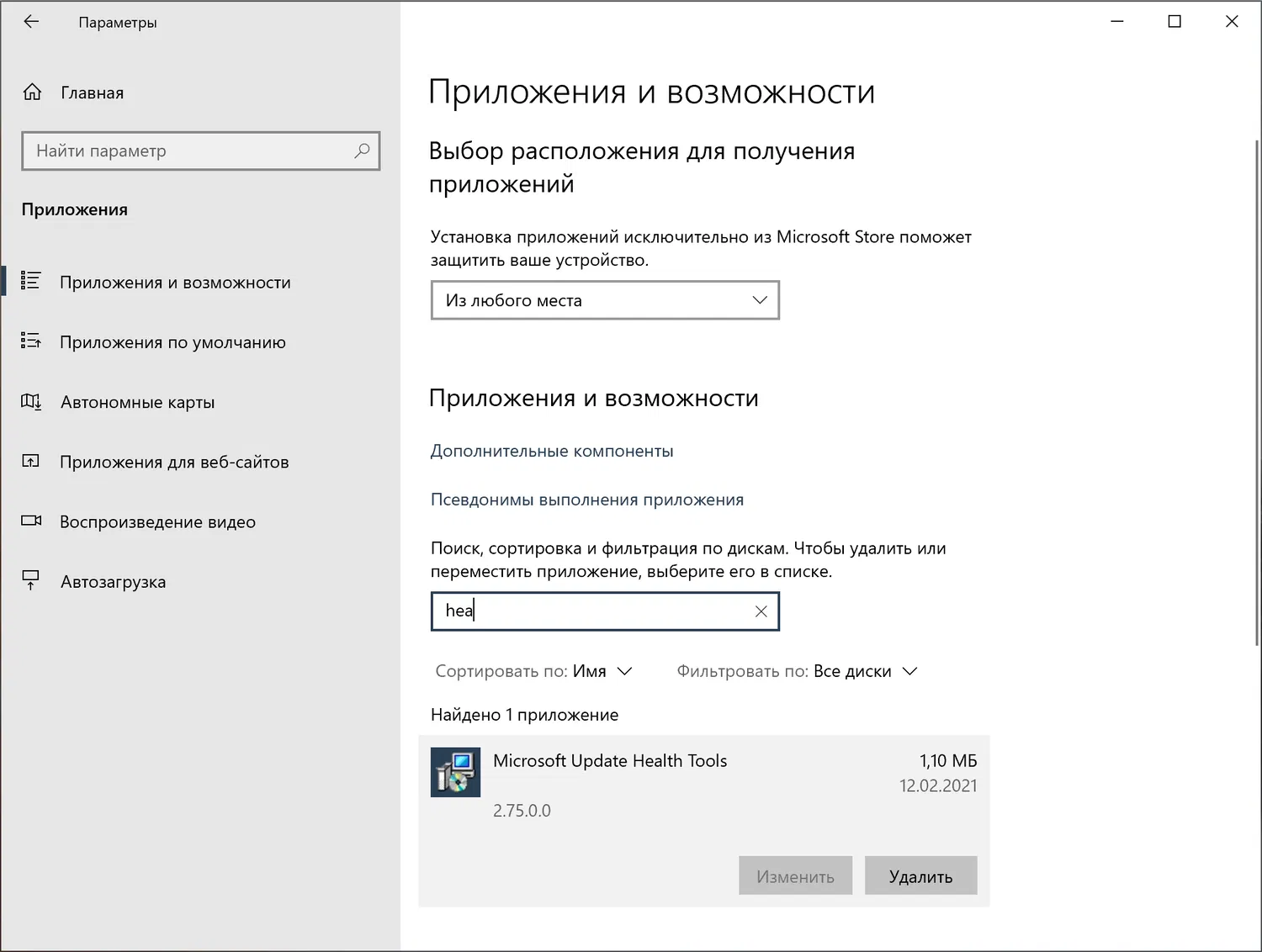Viewport: 1262px width, 952px height.
Task: Click the Воспроизведение видео camera icon
Action: pyautogui.click(x=31, y=521)
